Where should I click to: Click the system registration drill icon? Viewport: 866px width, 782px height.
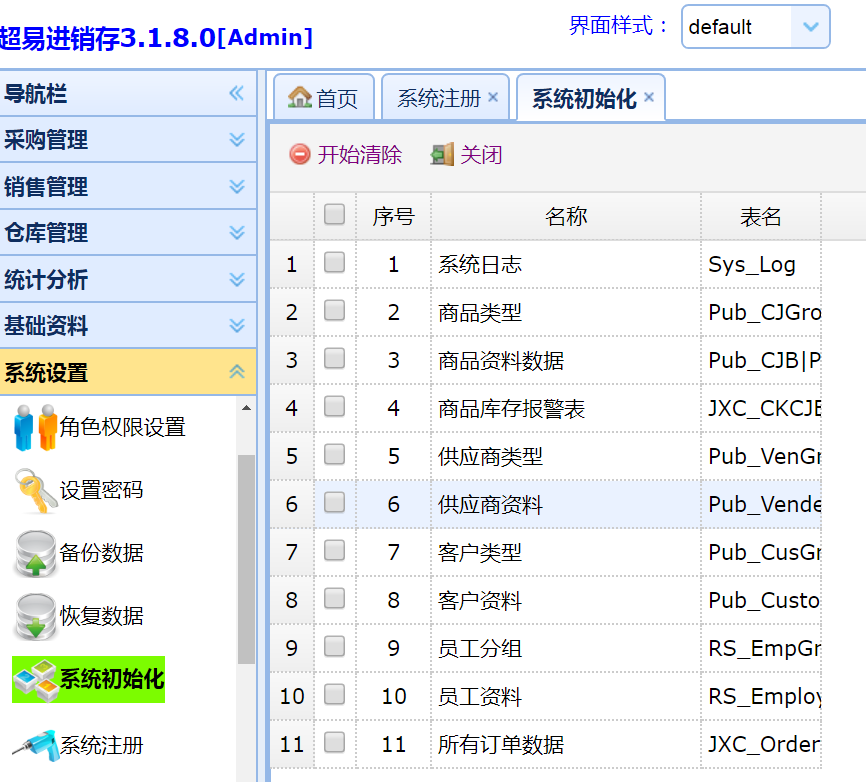coord(35,745)
